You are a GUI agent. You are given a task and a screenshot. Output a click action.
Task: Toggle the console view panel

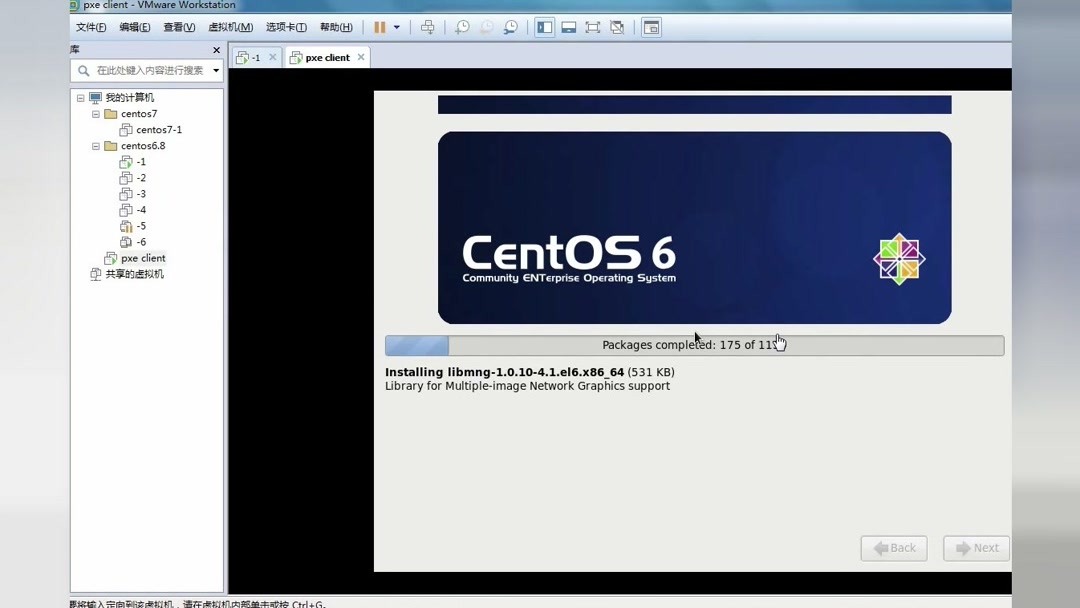click(x=651, y=27)
